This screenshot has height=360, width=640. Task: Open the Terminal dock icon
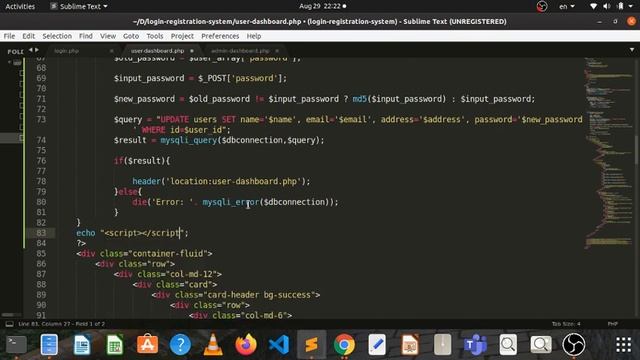(16, 345)
